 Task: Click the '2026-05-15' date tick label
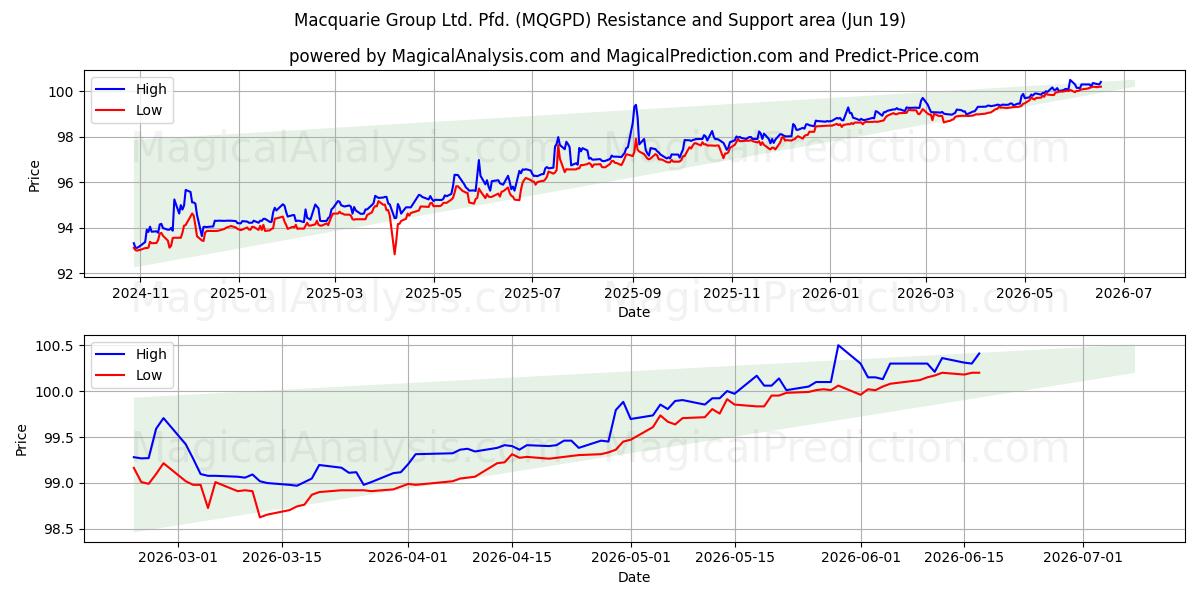tap(735, 558)
